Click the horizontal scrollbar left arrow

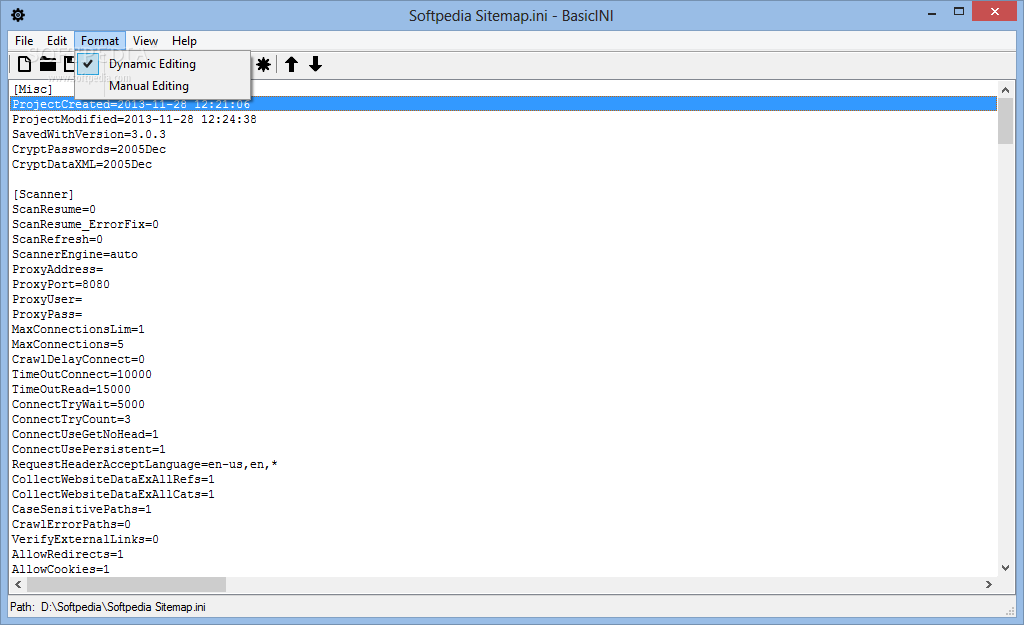click(18, 585)
